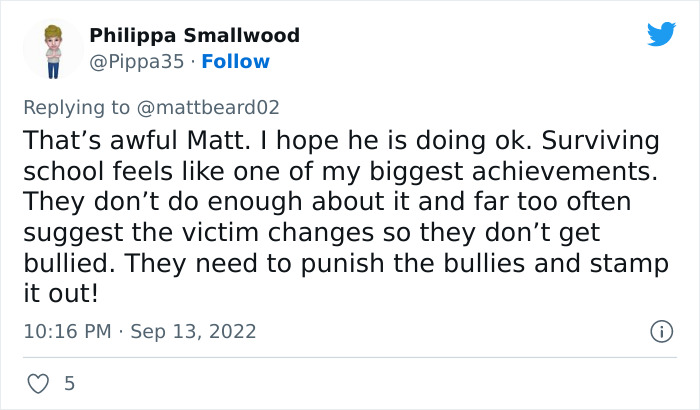Click the Twitter bird logo
The width and height of the screenshot is (700, 410).
coord(661,34)
